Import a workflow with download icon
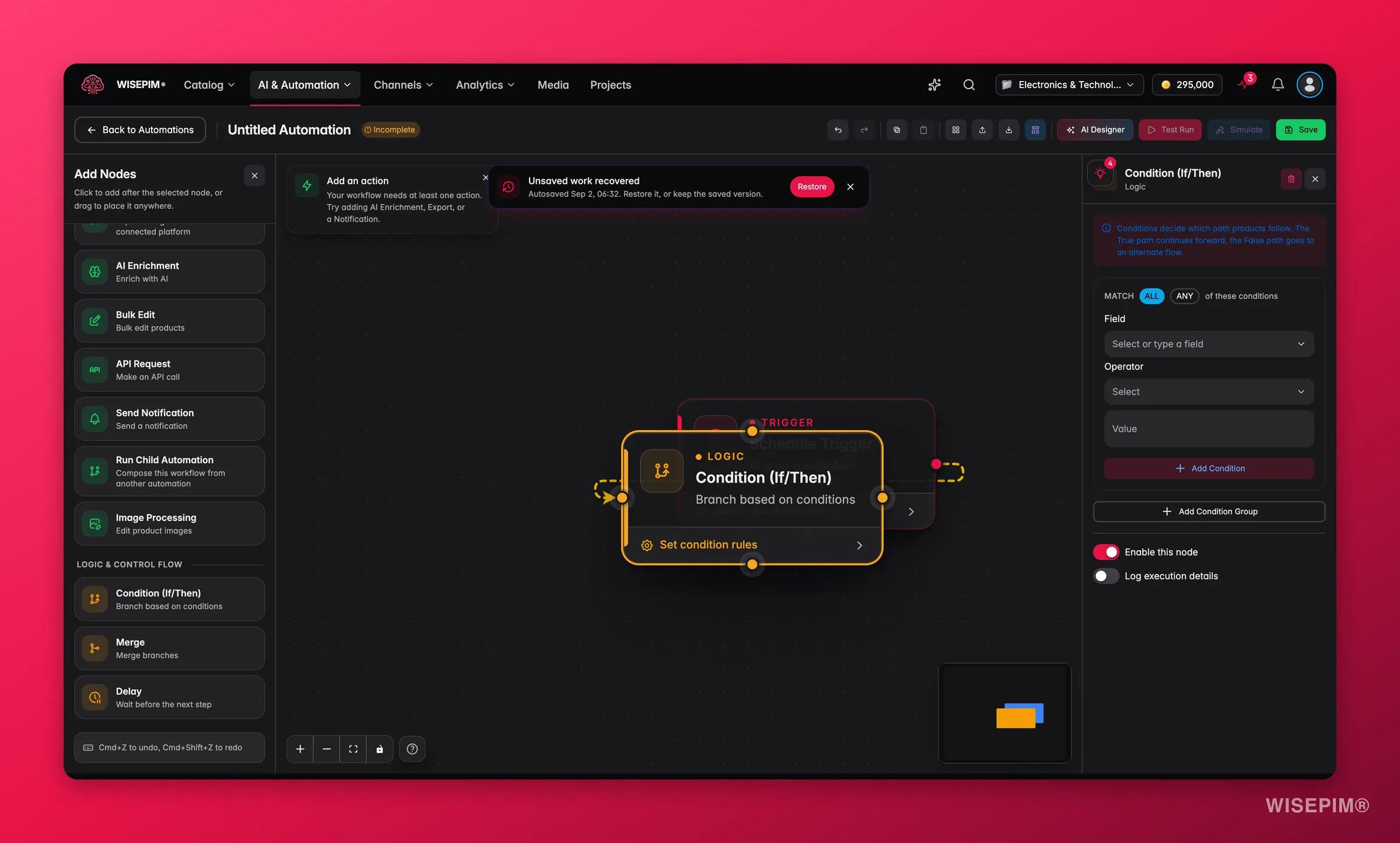 (1009, 130)
